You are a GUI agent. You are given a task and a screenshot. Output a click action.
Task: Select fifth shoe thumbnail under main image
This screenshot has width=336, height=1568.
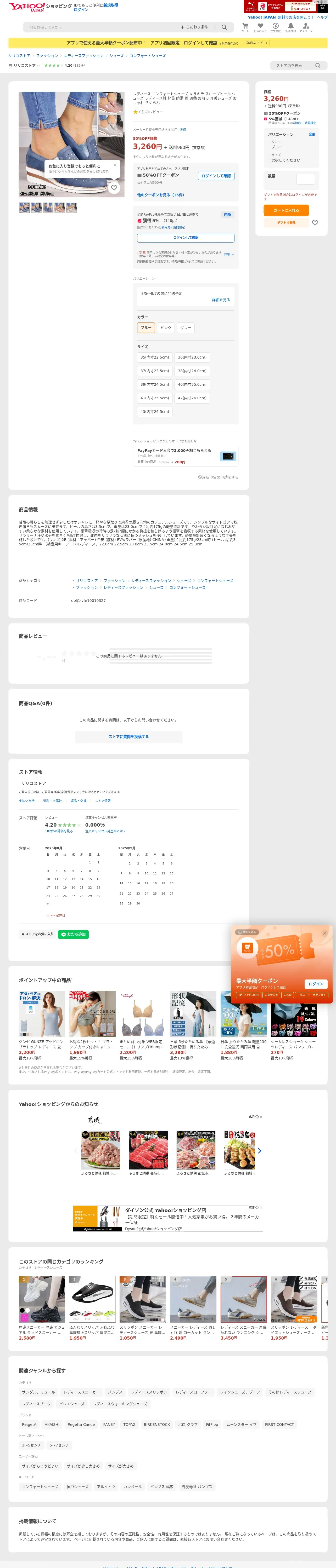pos(72,207)
